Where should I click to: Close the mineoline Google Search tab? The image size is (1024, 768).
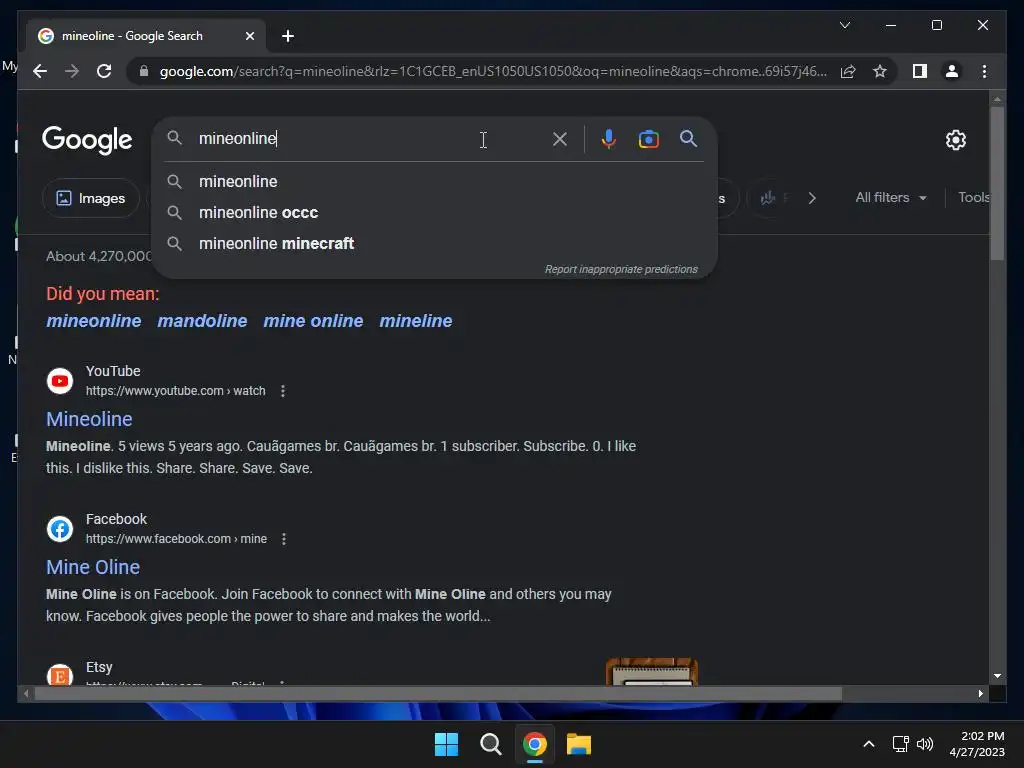tap(249, 36)
